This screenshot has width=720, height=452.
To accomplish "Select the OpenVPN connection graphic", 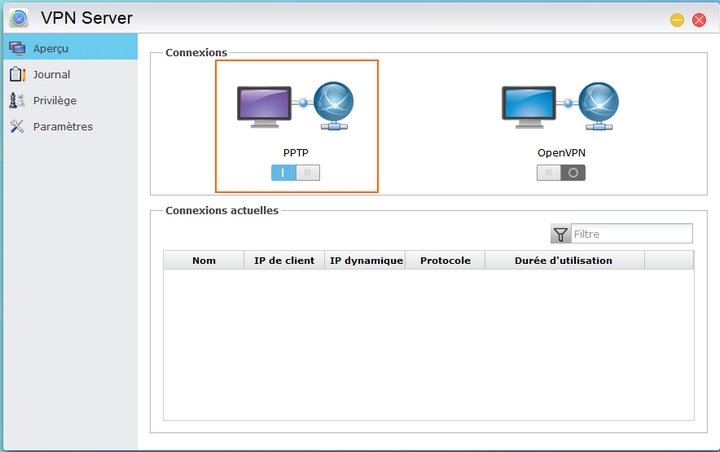I will click(x=560, y=106).
